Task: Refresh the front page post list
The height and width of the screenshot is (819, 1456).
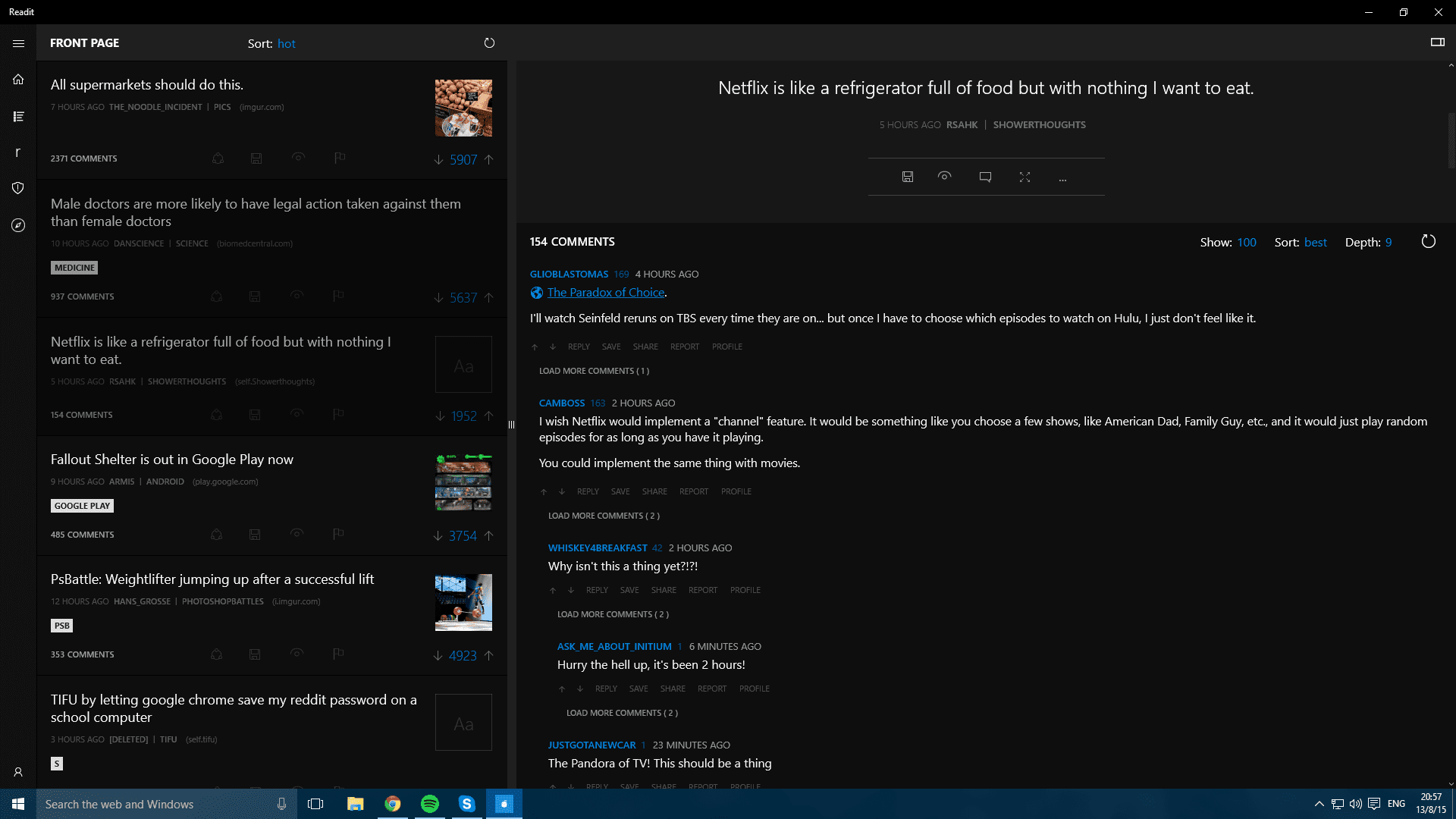Action: [489, 43]
